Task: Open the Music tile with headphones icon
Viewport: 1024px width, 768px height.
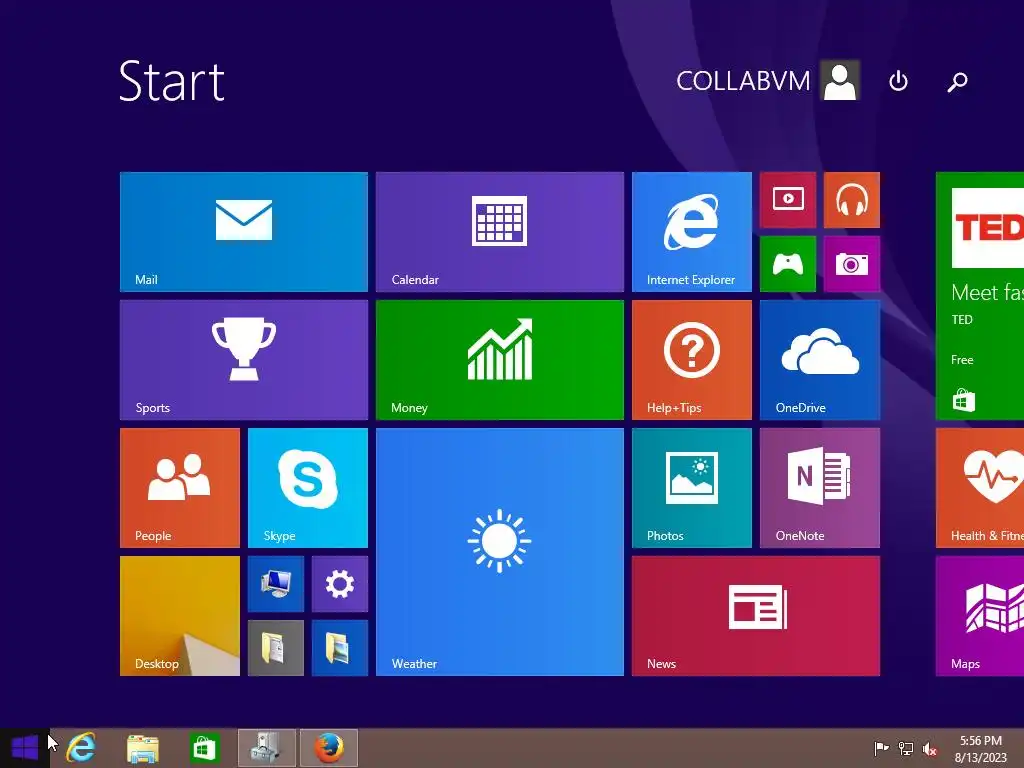Action: click(x=852, y=200)
